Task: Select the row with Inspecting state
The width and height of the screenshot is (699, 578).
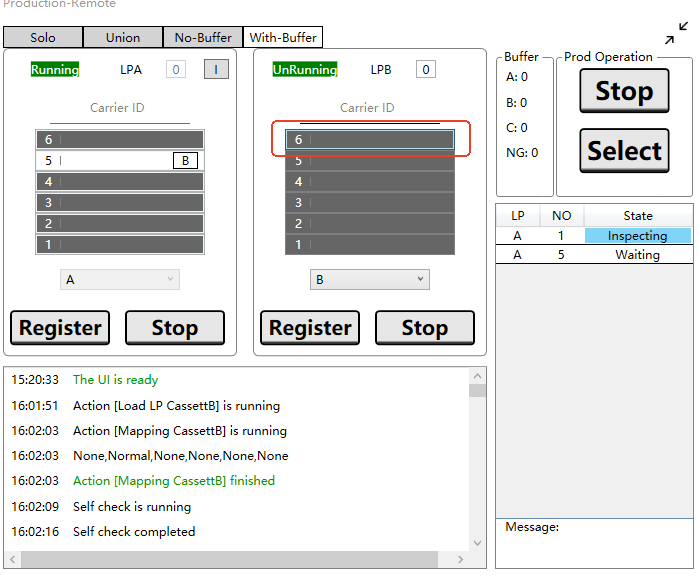Action: click(594, 236)
